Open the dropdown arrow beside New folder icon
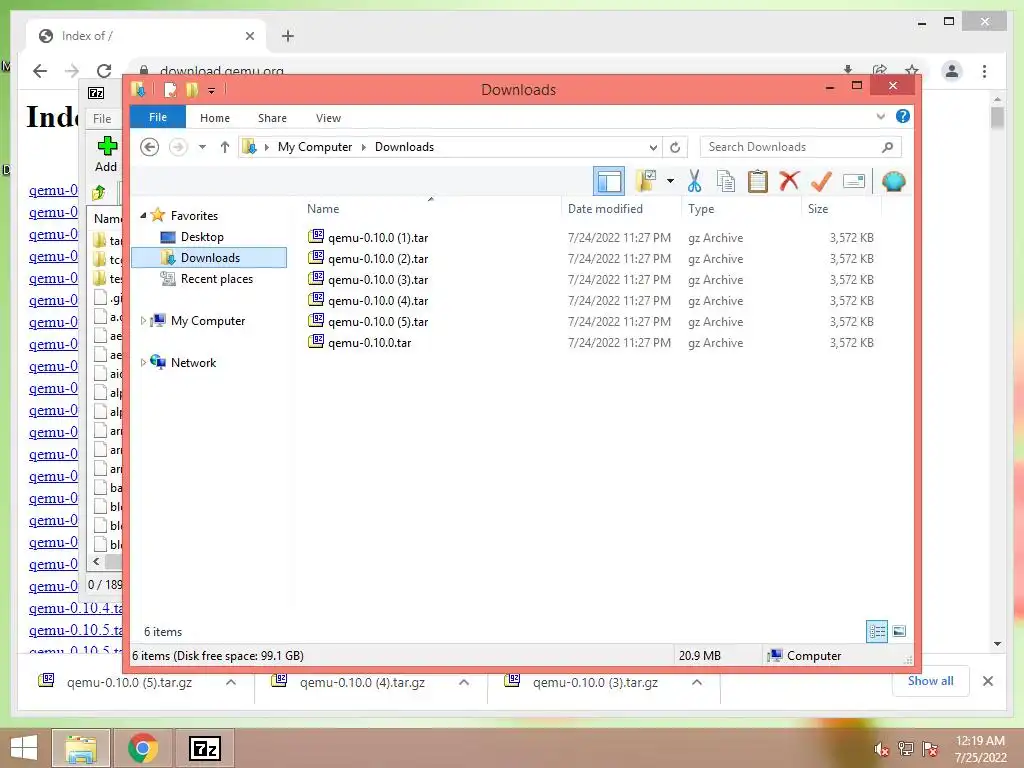1024x768 pixels. (670, 181)
